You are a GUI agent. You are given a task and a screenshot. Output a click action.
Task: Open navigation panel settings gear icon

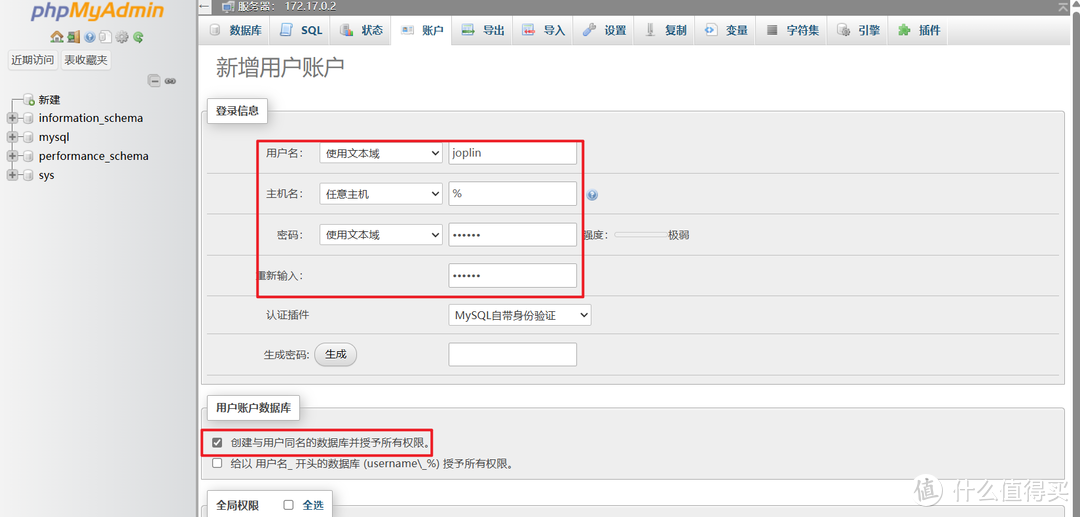click(122, 37)
